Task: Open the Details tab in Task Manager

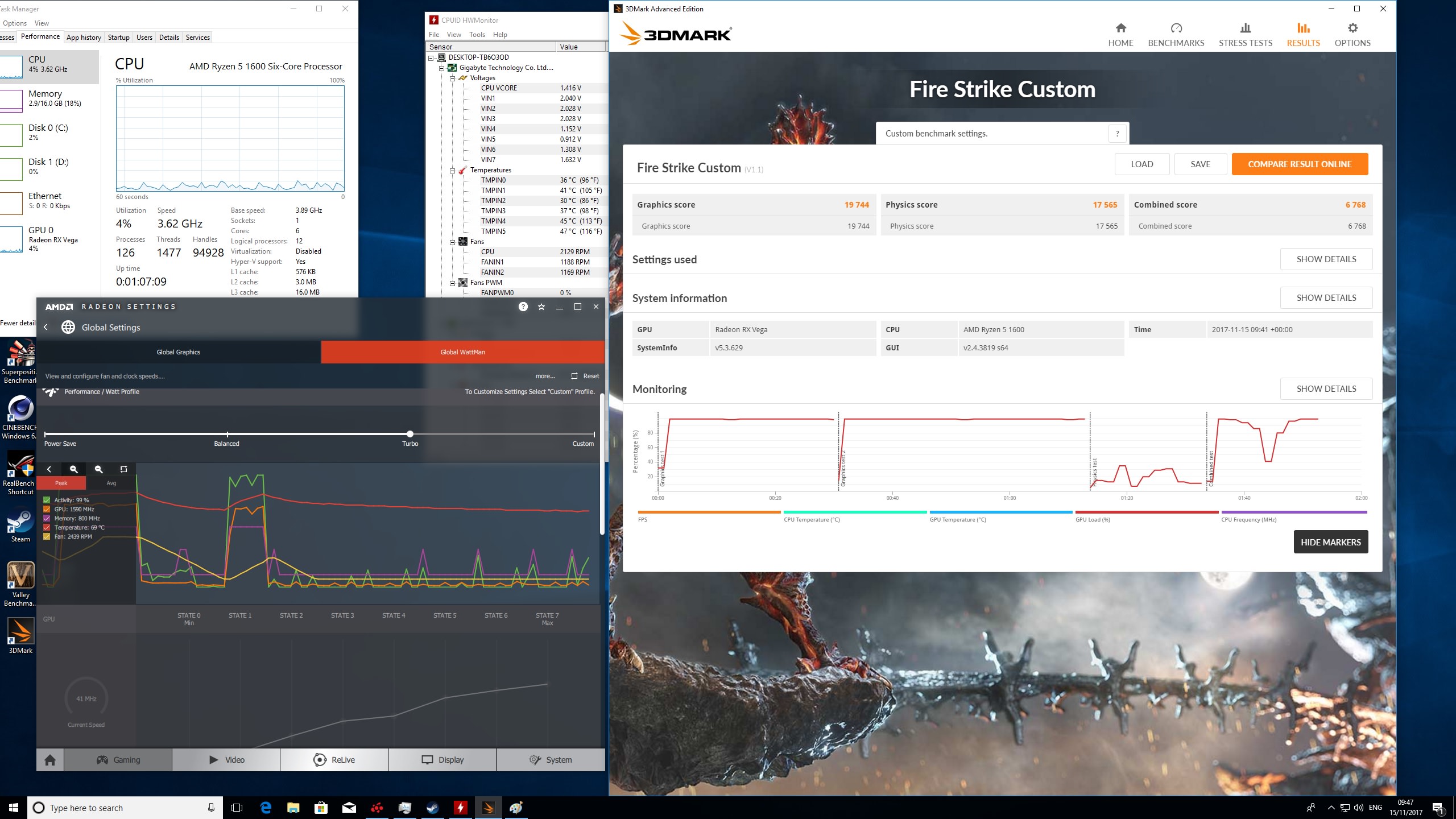Action: [169, 38]
